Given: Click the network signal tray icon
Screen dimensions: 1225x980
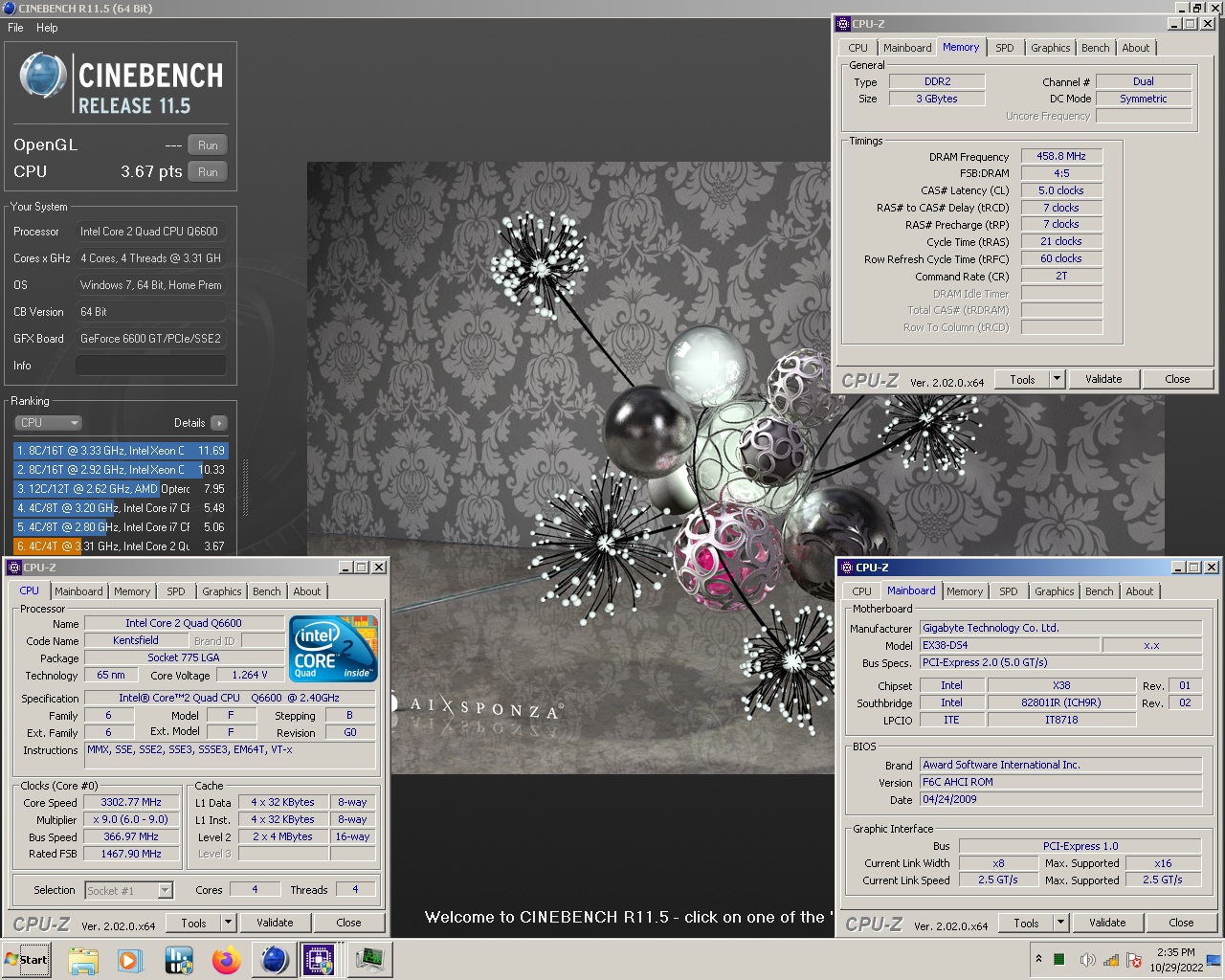Looking at the screenshot, I should point(1111,960).
